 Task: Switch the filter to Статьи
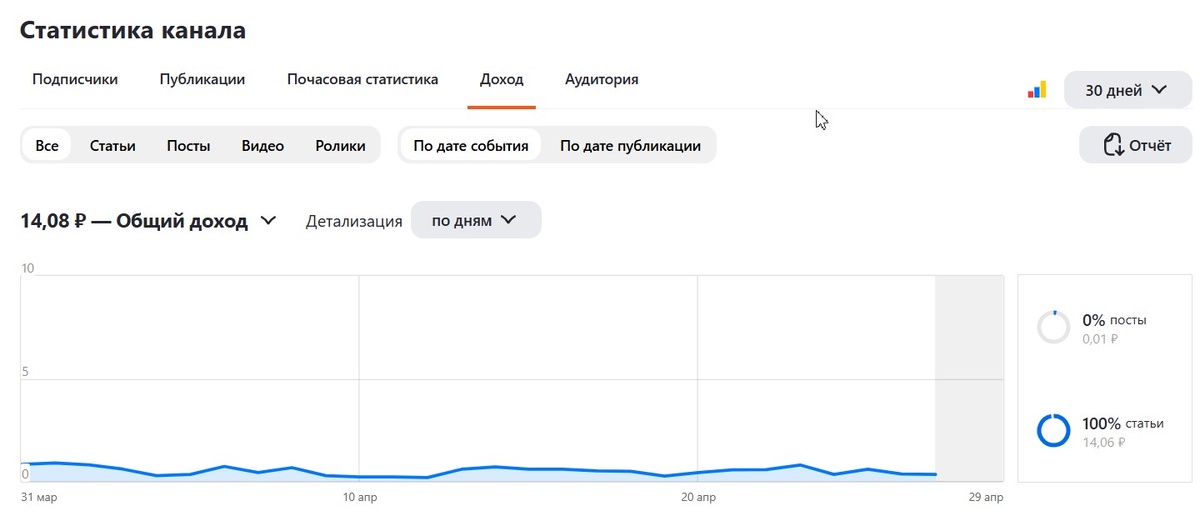pos(112,145)
